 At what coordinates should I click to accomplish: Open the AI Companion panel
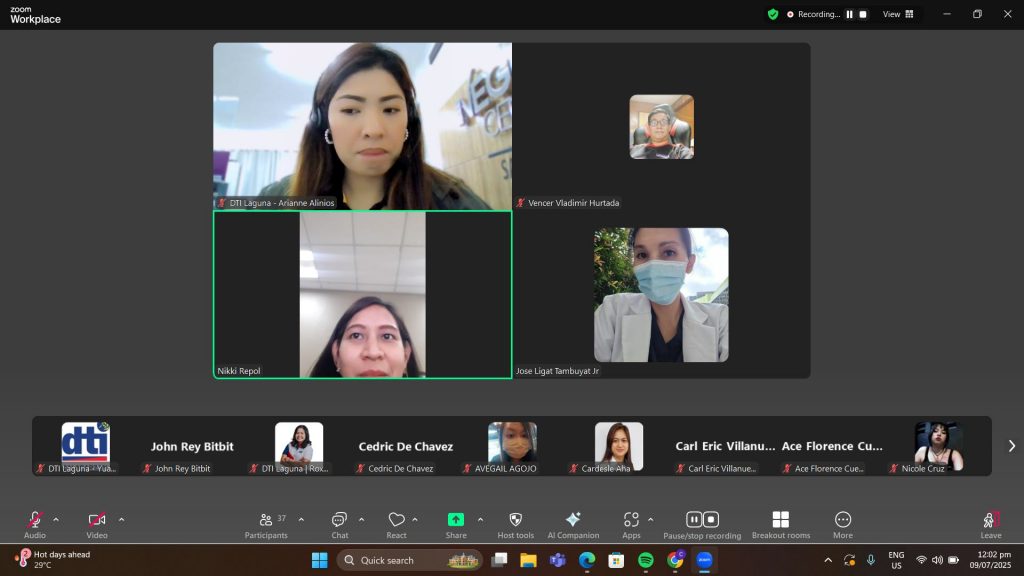click(x=573, y=524)
